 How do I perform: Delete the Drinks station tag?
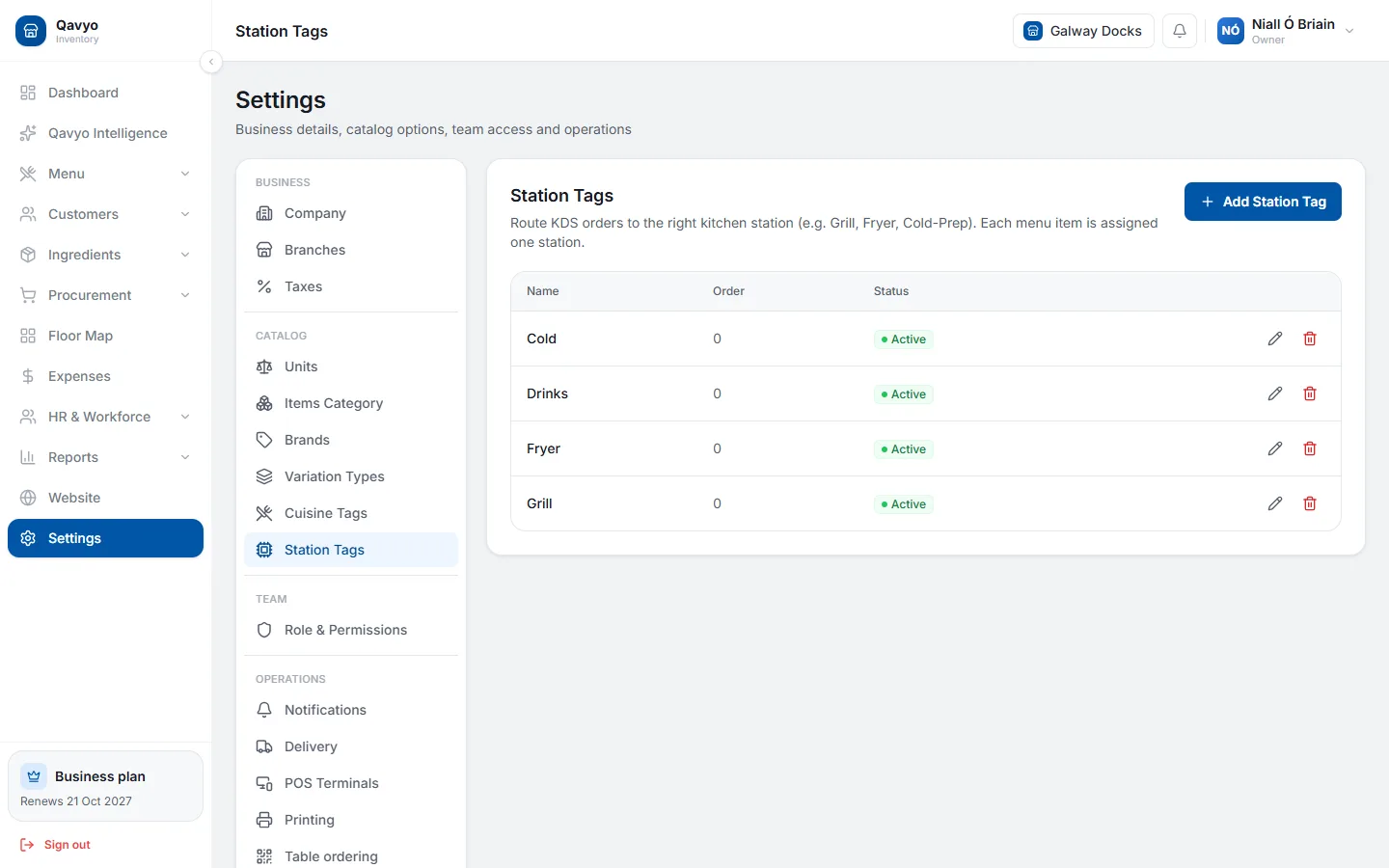[x=1310, y=393]
